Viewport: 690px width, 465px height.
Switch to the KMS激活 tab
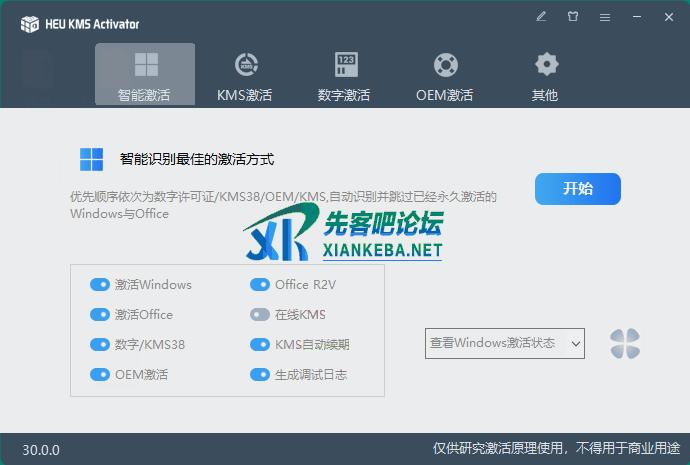tap(244, 75)
